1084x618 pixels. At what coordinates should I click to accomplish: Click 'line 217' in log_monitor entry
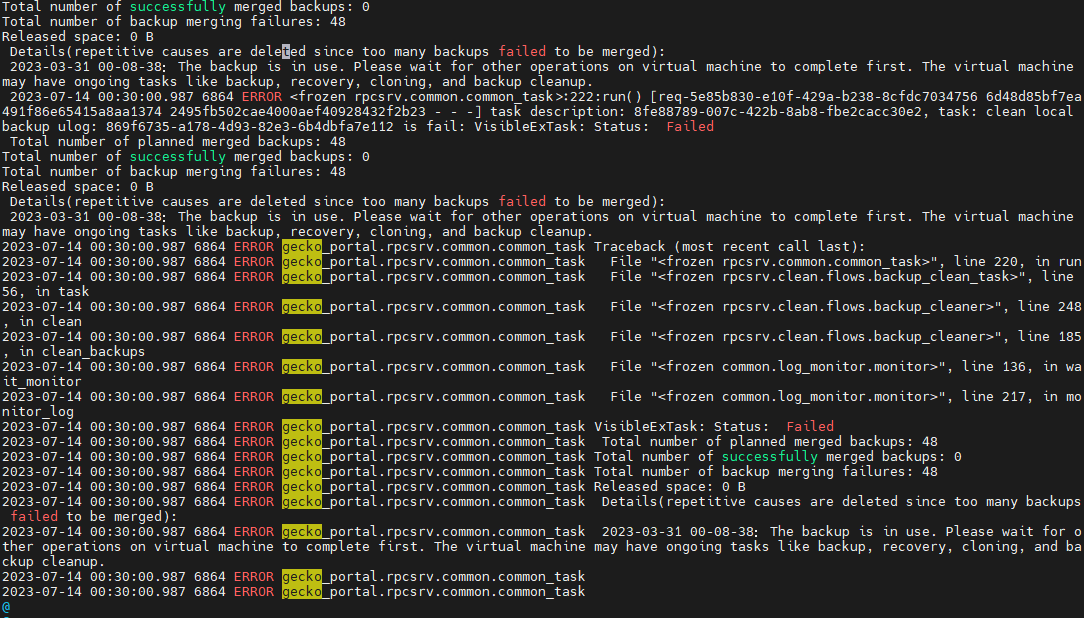[994, 397]
